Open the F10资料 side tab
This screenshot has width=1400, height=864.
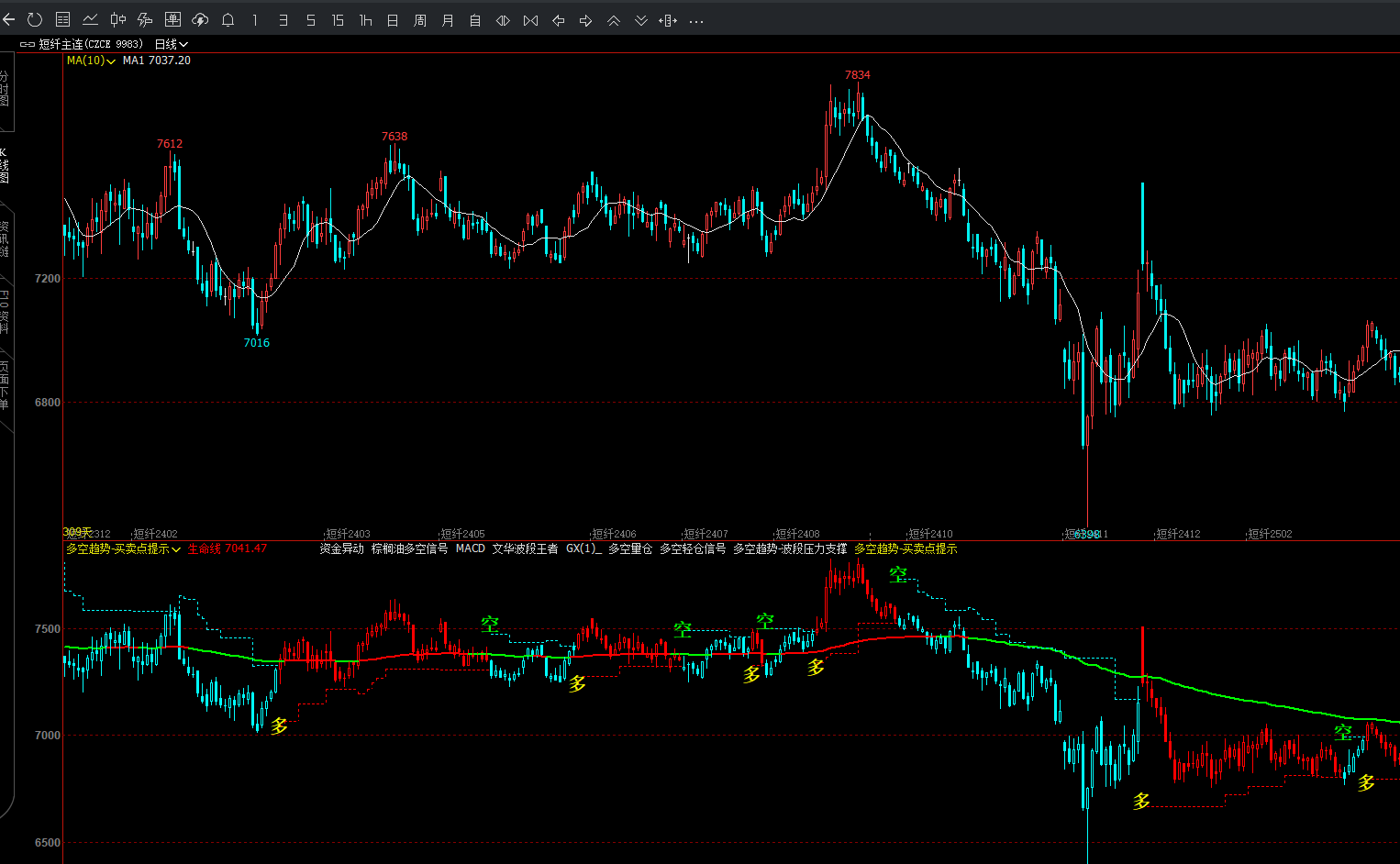[5, 312]
